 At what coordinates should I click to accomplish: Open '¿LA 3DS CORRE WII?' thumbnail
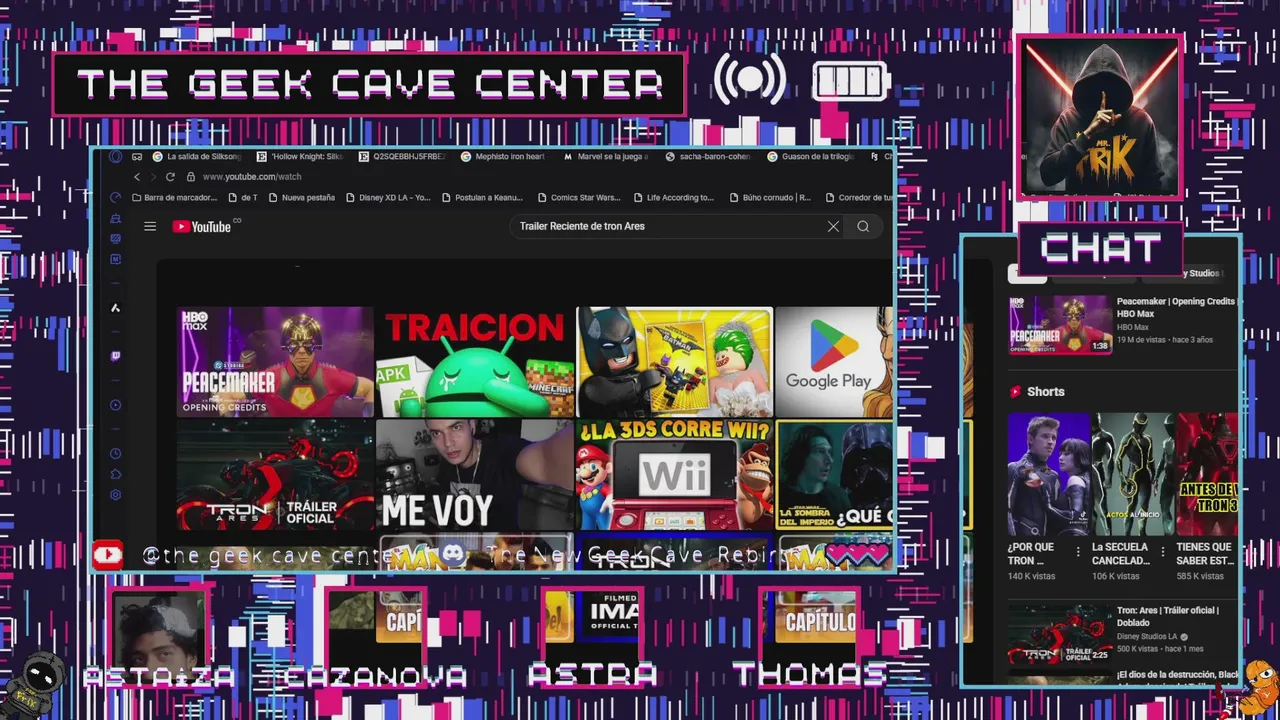tap(675, 475)
